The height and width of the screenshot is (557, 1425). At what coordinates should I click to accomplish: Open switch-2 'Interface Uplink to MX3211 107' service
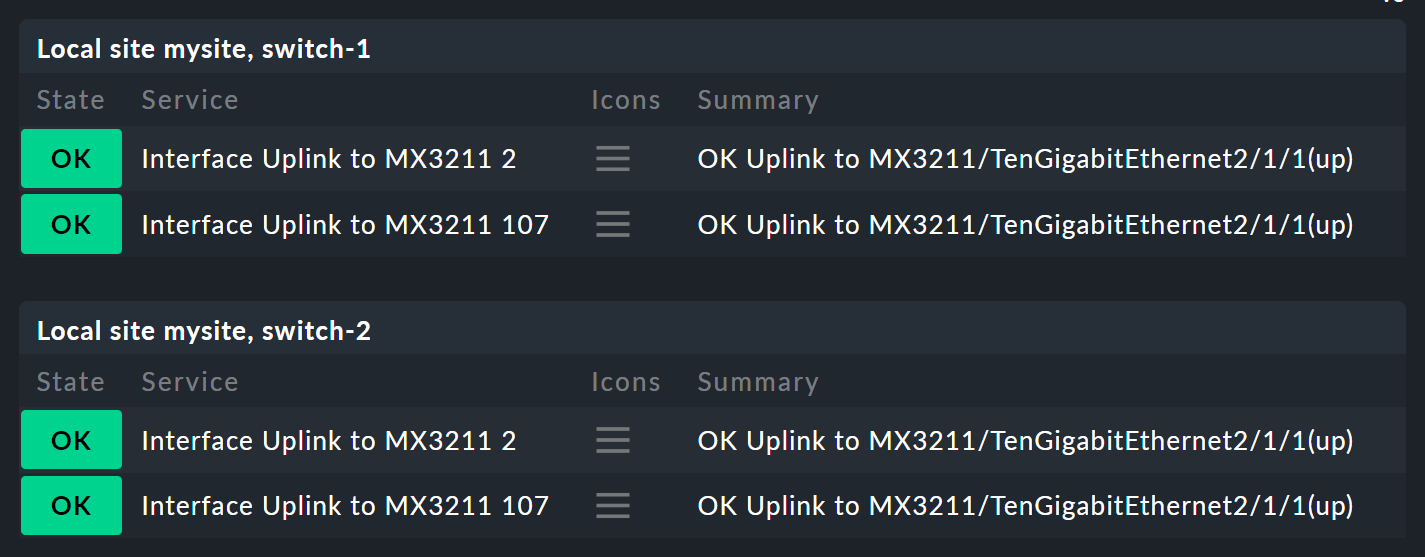[x=345, y=506]
